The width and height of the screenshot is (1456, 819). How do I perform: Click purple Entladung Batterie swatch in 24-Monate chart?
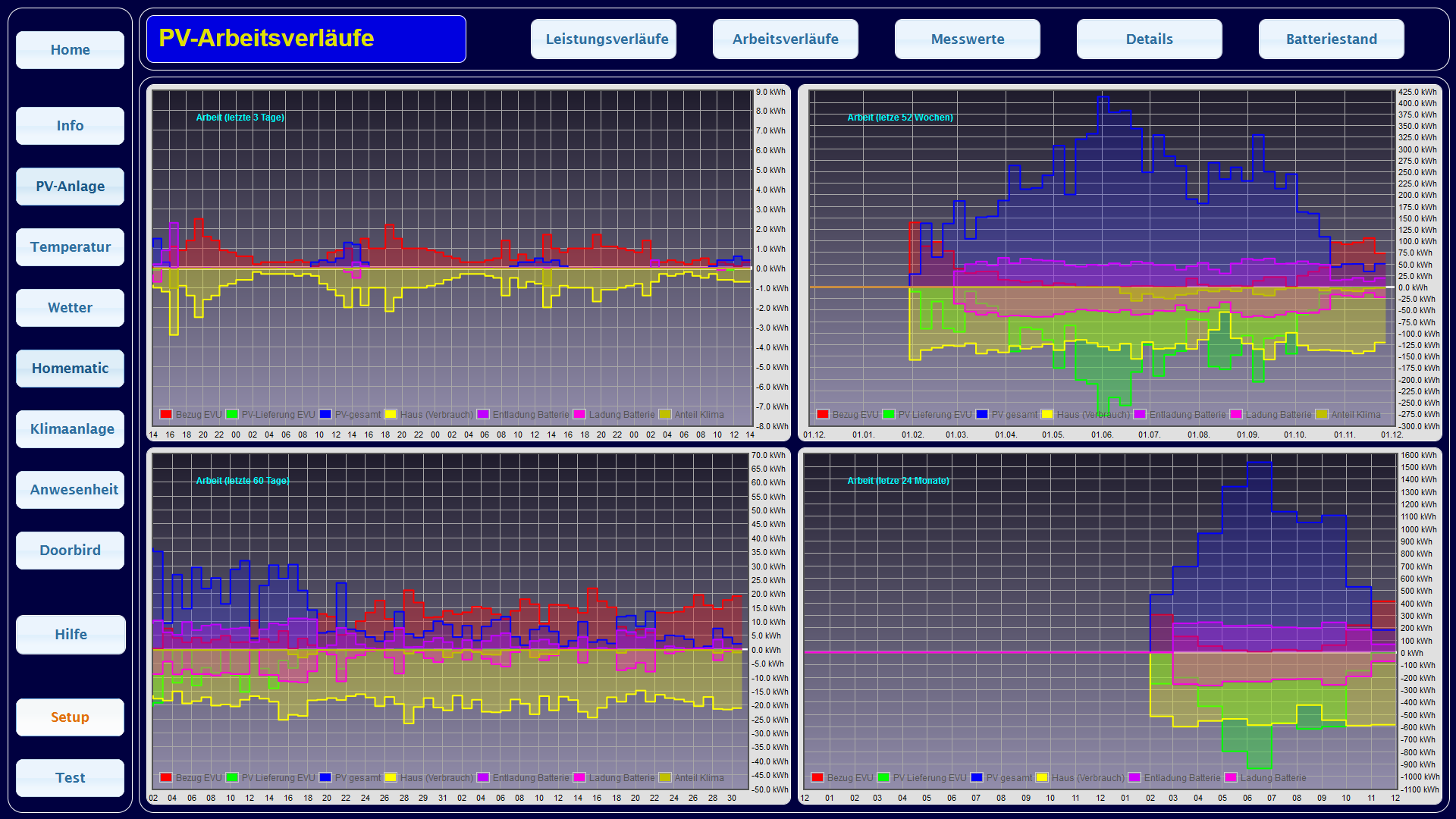click(1134, 777)
